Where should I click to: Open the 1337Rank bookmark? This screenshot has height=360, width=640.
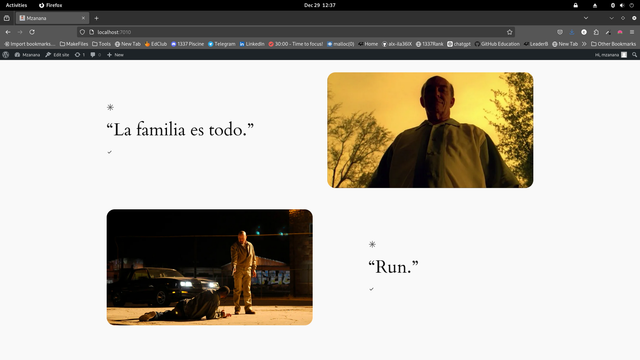[x=429, y=44]
